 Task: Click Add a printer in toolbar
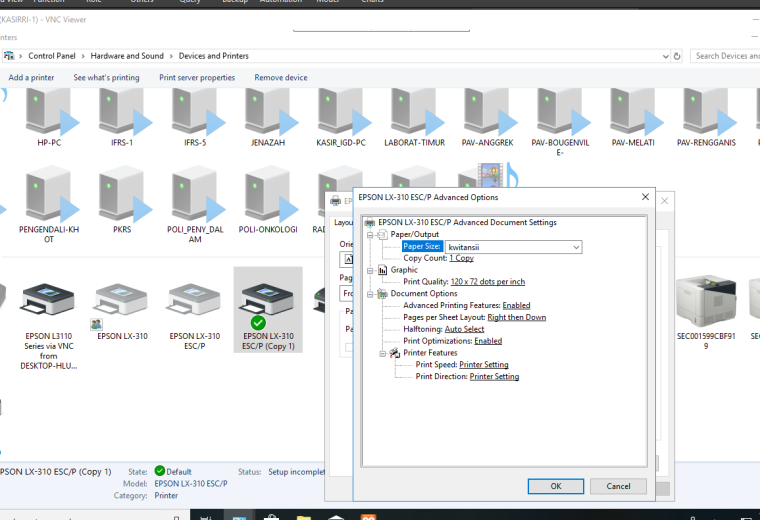click(31, 78)
